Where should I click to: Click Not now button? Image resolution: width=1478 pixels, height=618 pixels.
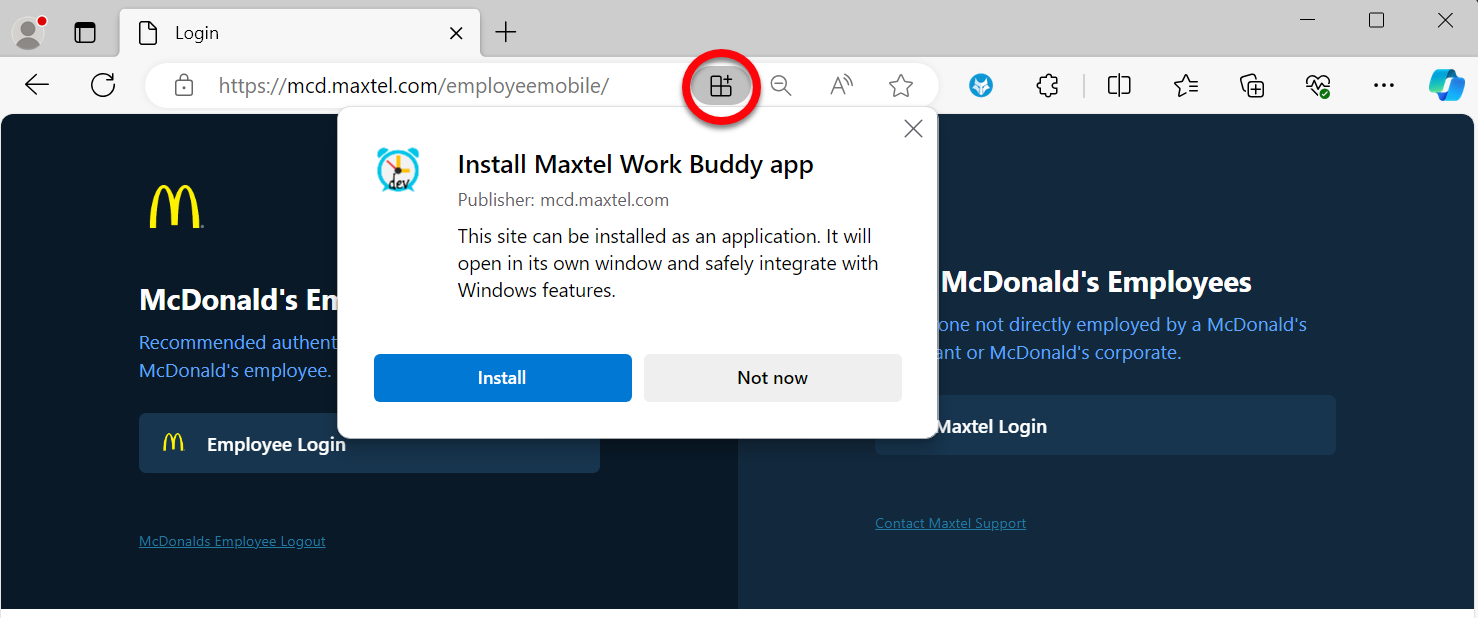click(x=773, y=378)
